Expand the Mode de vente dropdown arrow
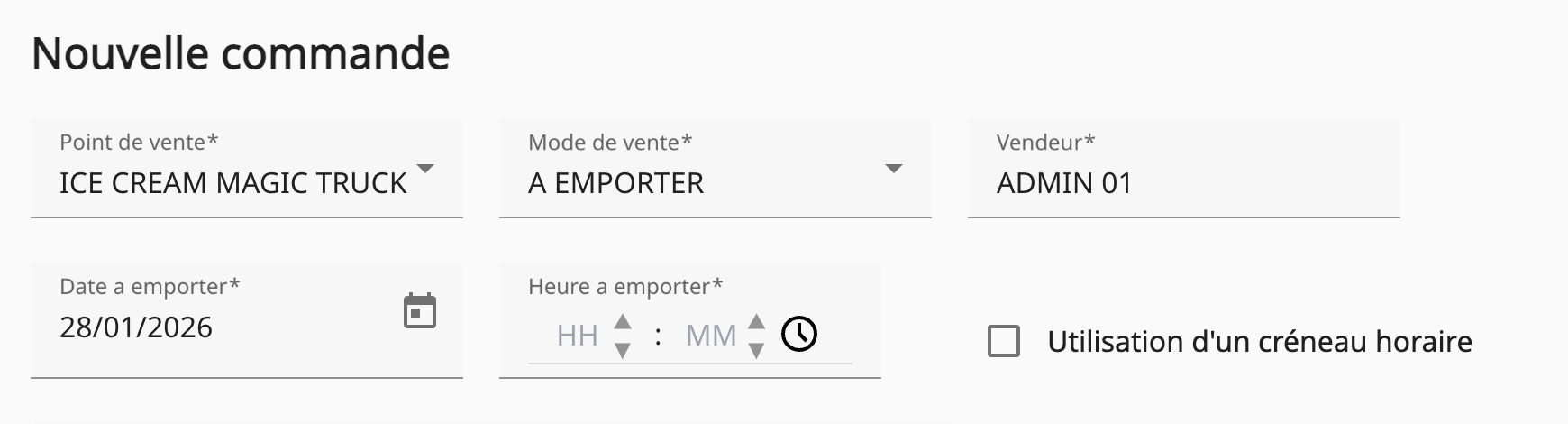 click(x=894, y=169)
